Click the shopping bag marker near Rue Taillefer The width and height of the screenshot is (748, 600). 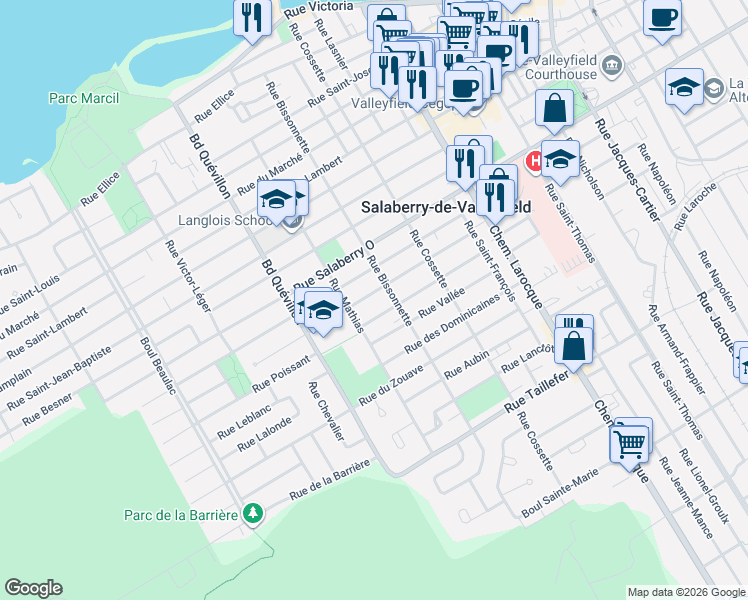pos(574,347)
